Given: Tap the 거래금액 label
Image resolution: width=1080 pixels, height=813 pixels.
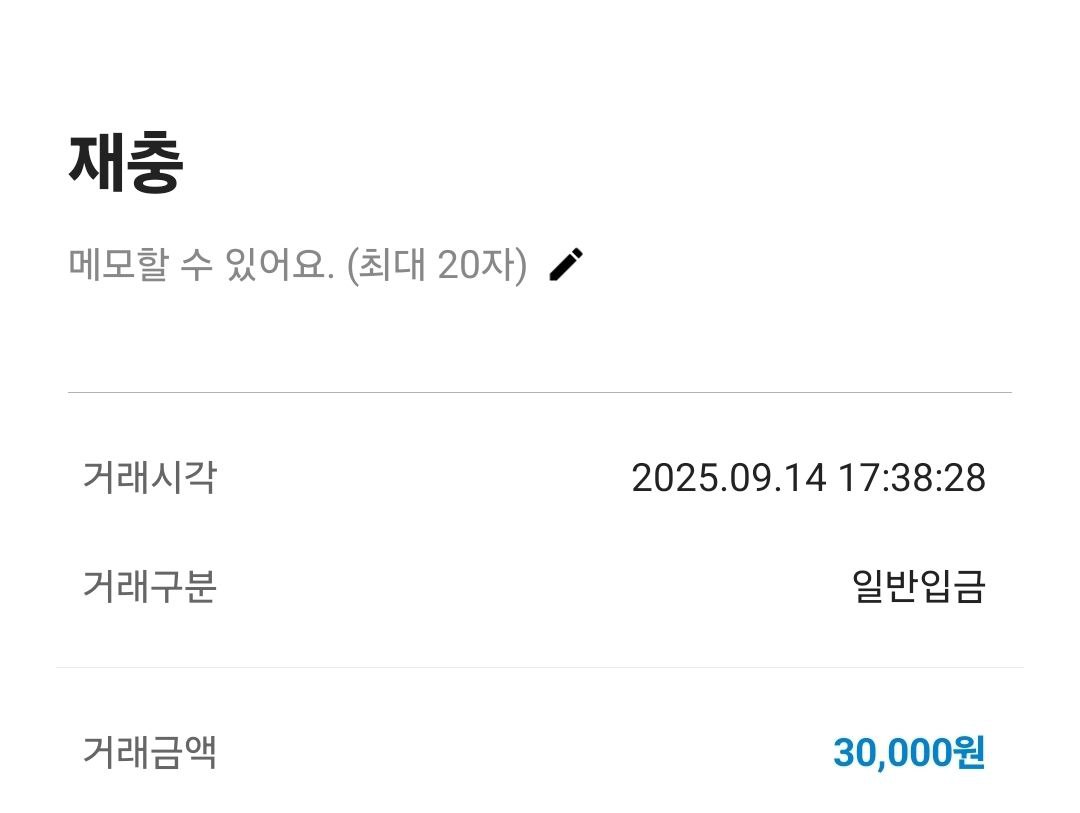Looking at the screenshot, I should [149, 752].
